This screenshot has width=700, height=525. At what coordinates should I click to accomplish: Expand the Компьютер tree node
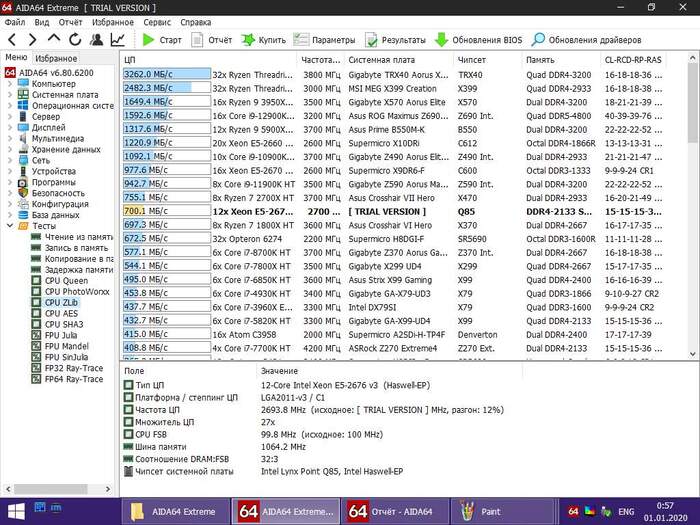pos(10,84)
